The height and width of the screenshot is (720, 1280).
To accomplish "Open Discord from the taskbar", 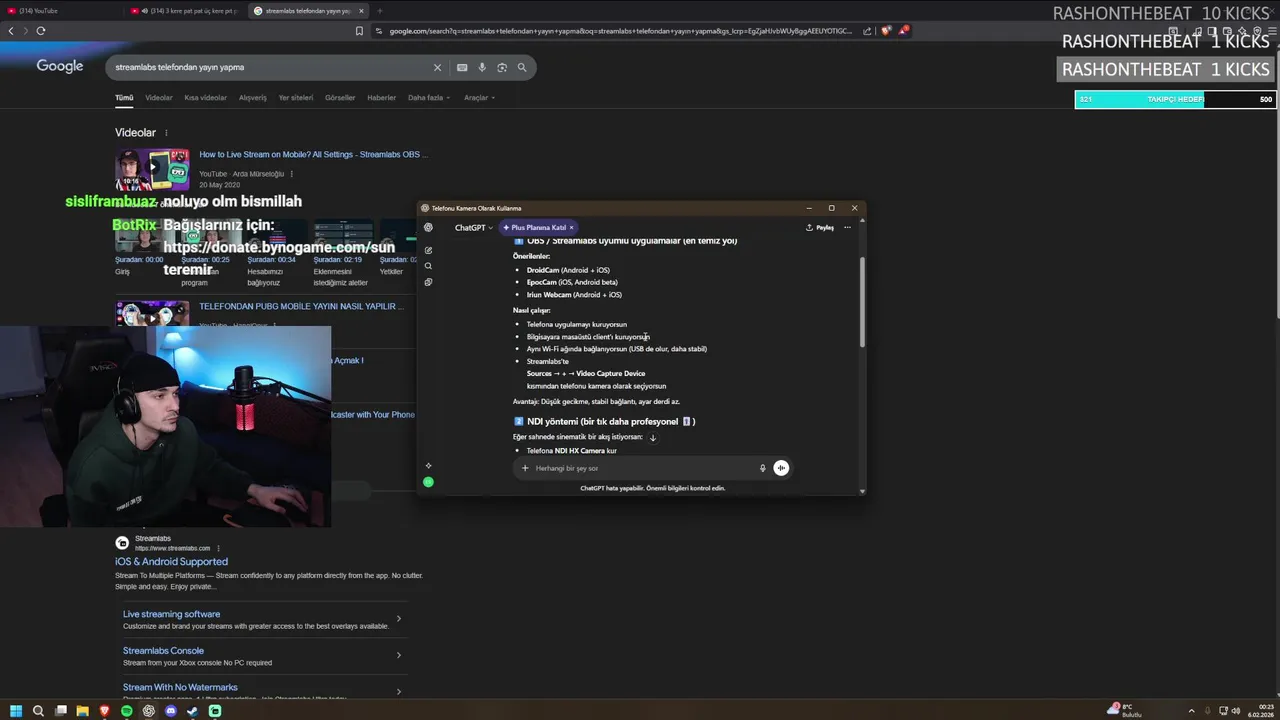I will pyautogui.click(x=171, y=711).
